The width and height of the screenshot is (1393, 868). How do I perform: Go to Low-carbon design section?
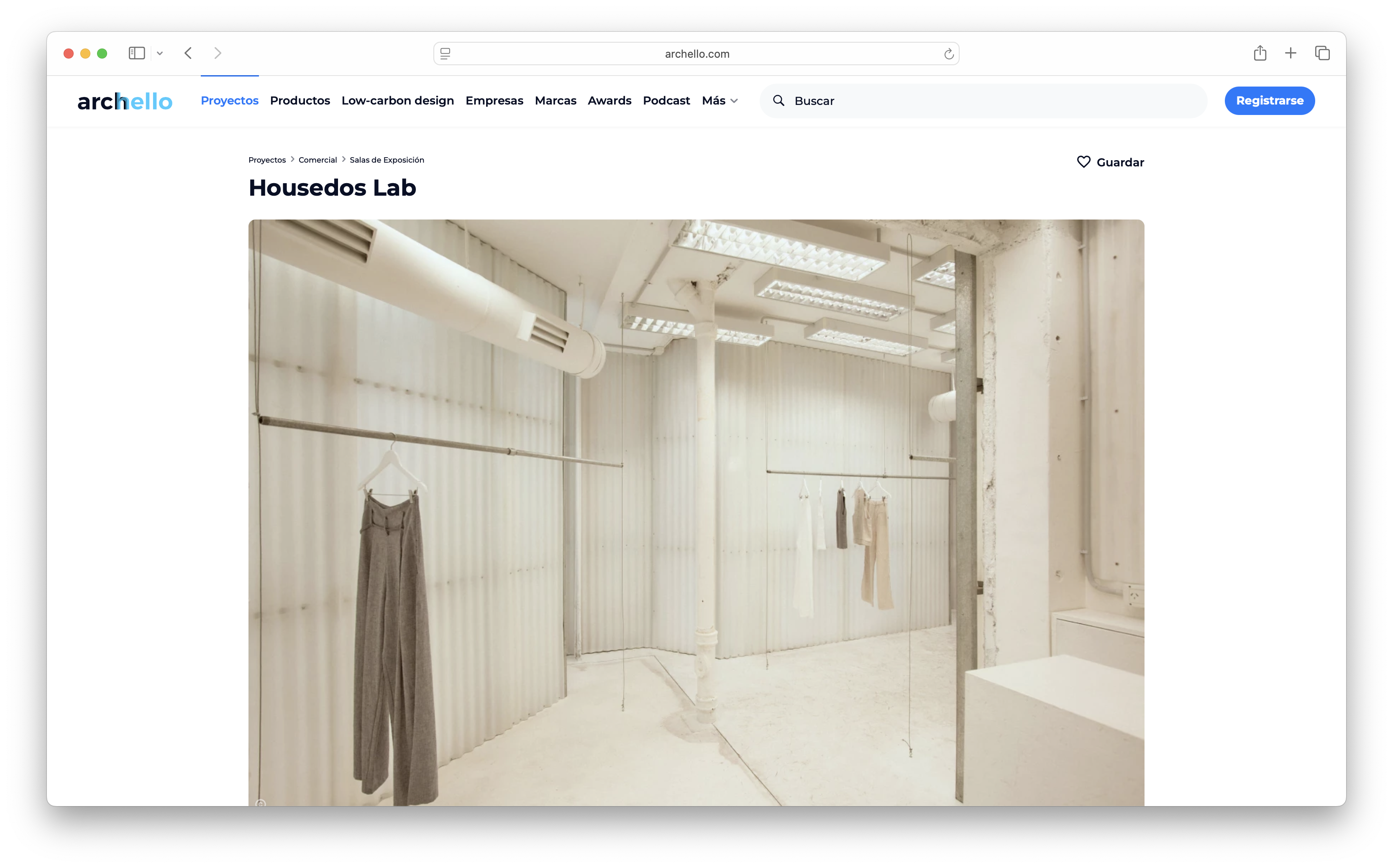coord(397,100)
